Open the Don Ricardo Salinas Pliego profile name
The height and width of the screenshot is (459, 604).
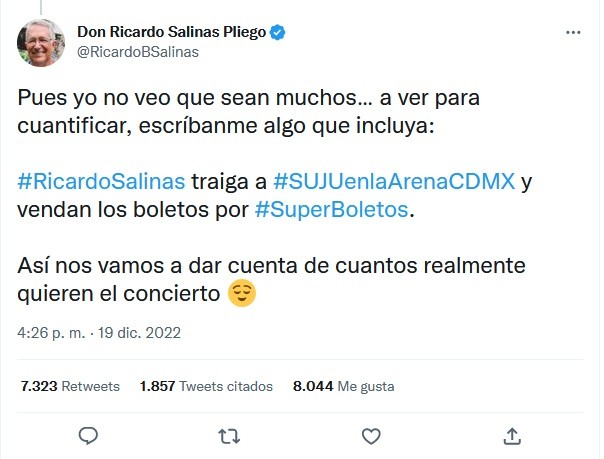coord(171,33)
